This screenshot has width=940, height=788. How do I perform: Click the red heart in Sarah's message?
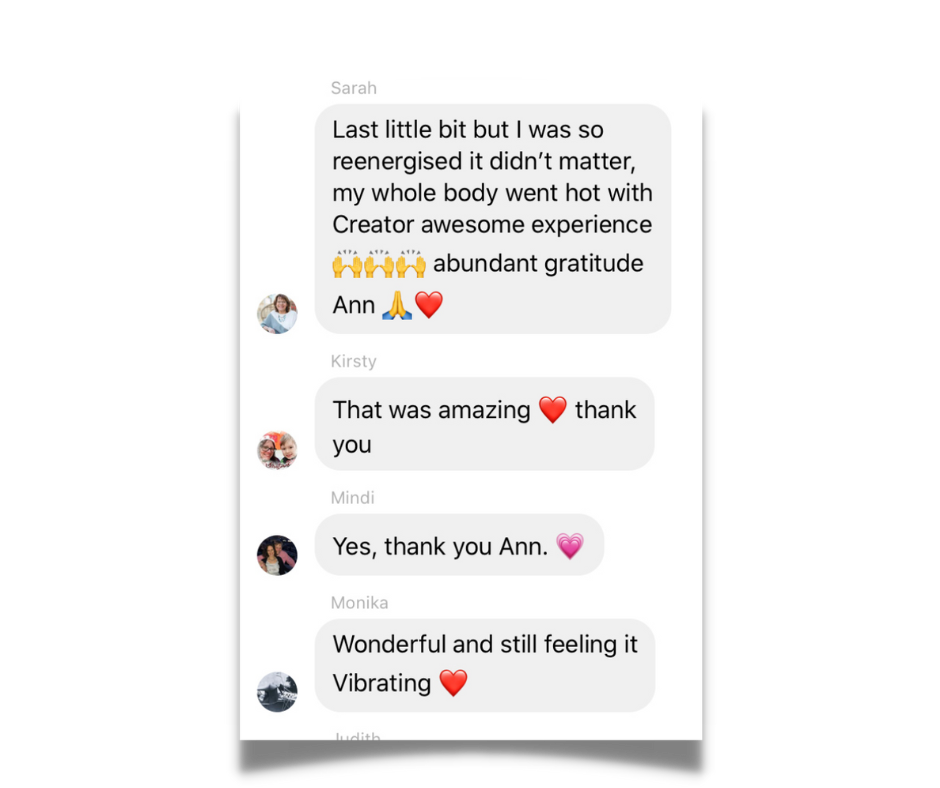click(429, 305)
